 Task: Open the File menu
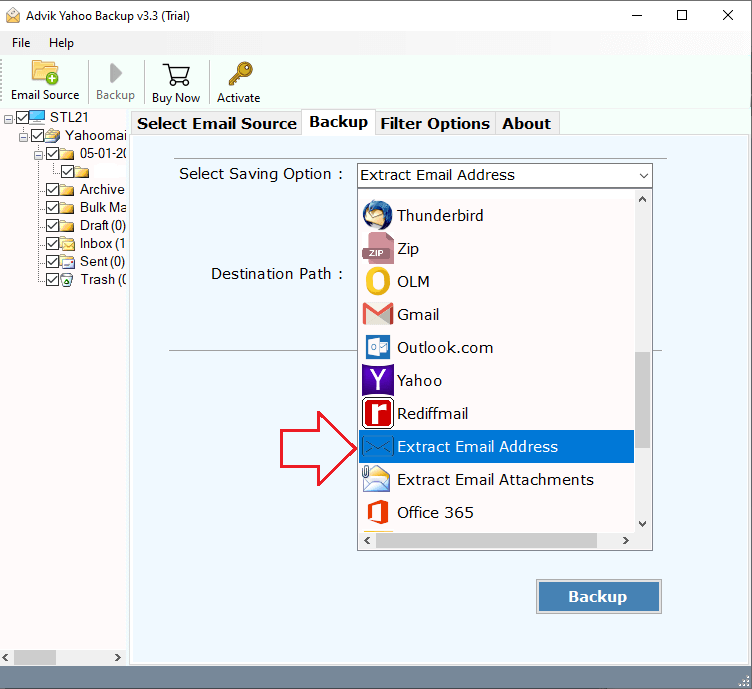(21, 43)
